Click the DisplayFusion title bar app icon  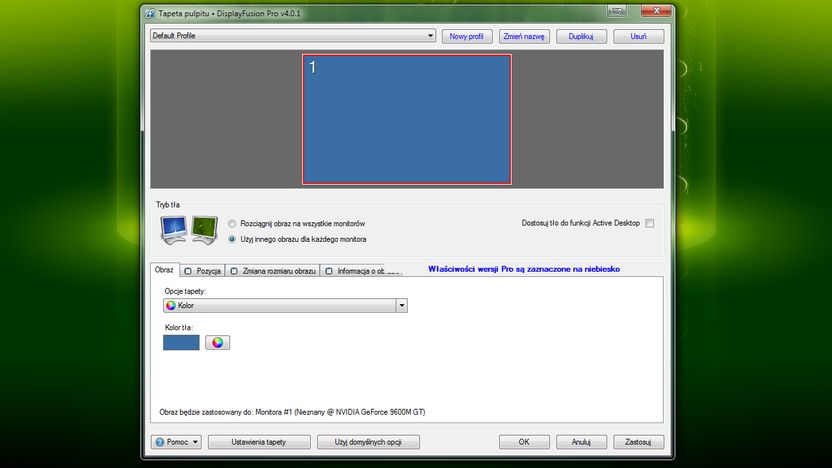[150, 13]
